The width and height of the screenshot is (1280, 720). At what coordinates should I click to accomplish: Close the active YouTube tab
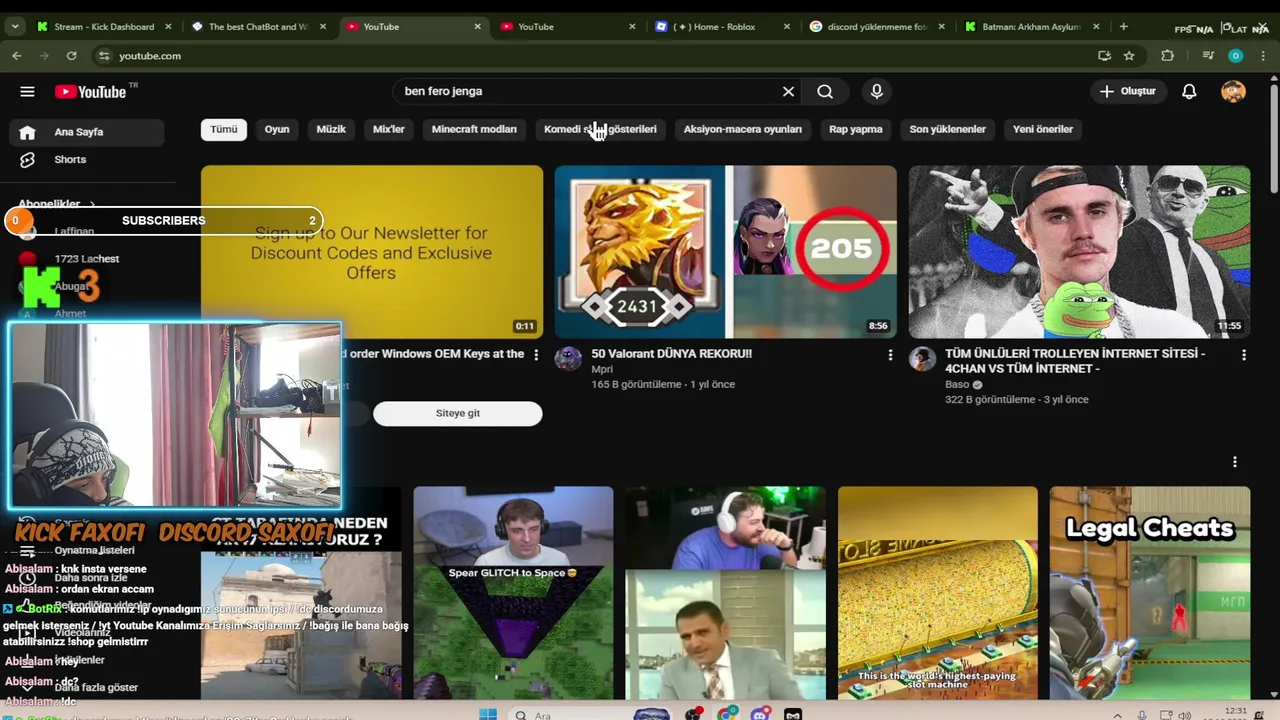click(x=477, y=27)
